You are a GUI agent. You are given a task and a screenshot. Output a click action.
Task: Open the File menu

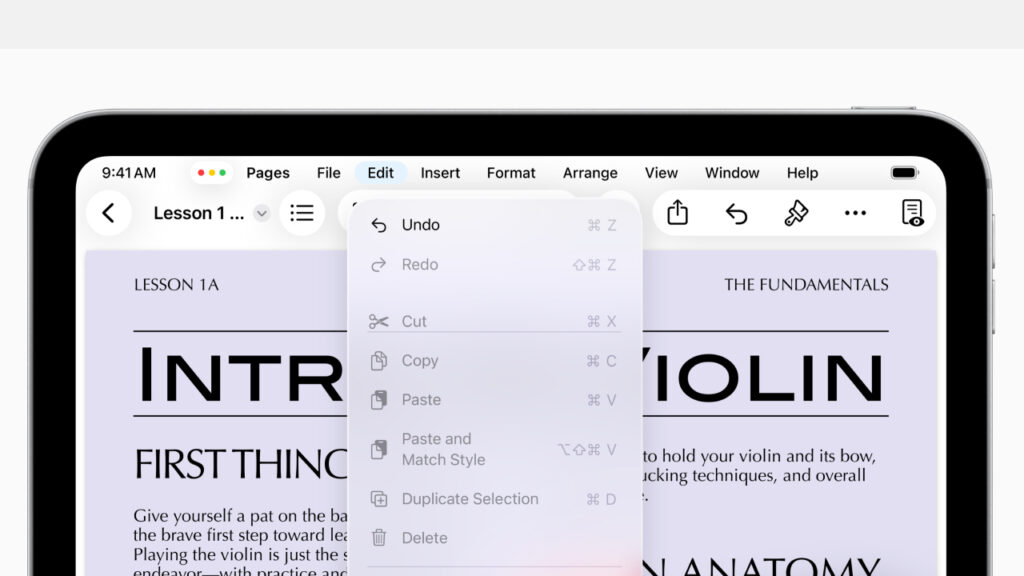click(x=329, y=173)
